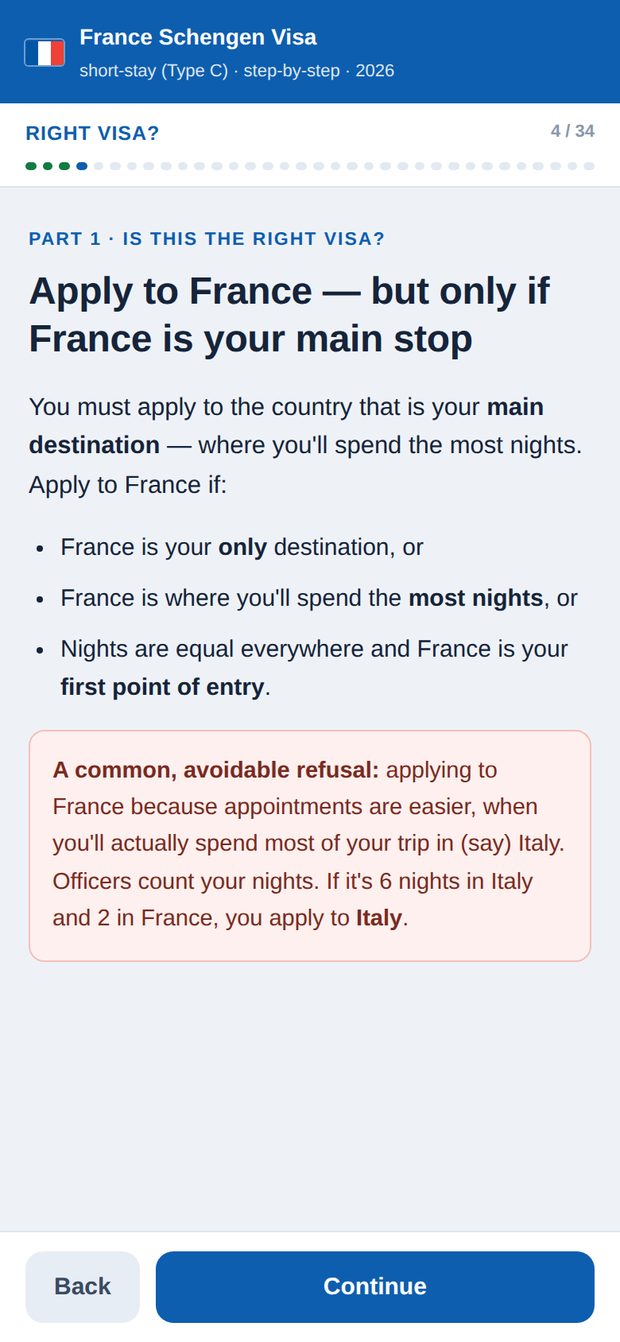This screenshot has width=620, height=1342.
Task: Click the short-stay (Type C) subtitle
Action: [154, 71]
